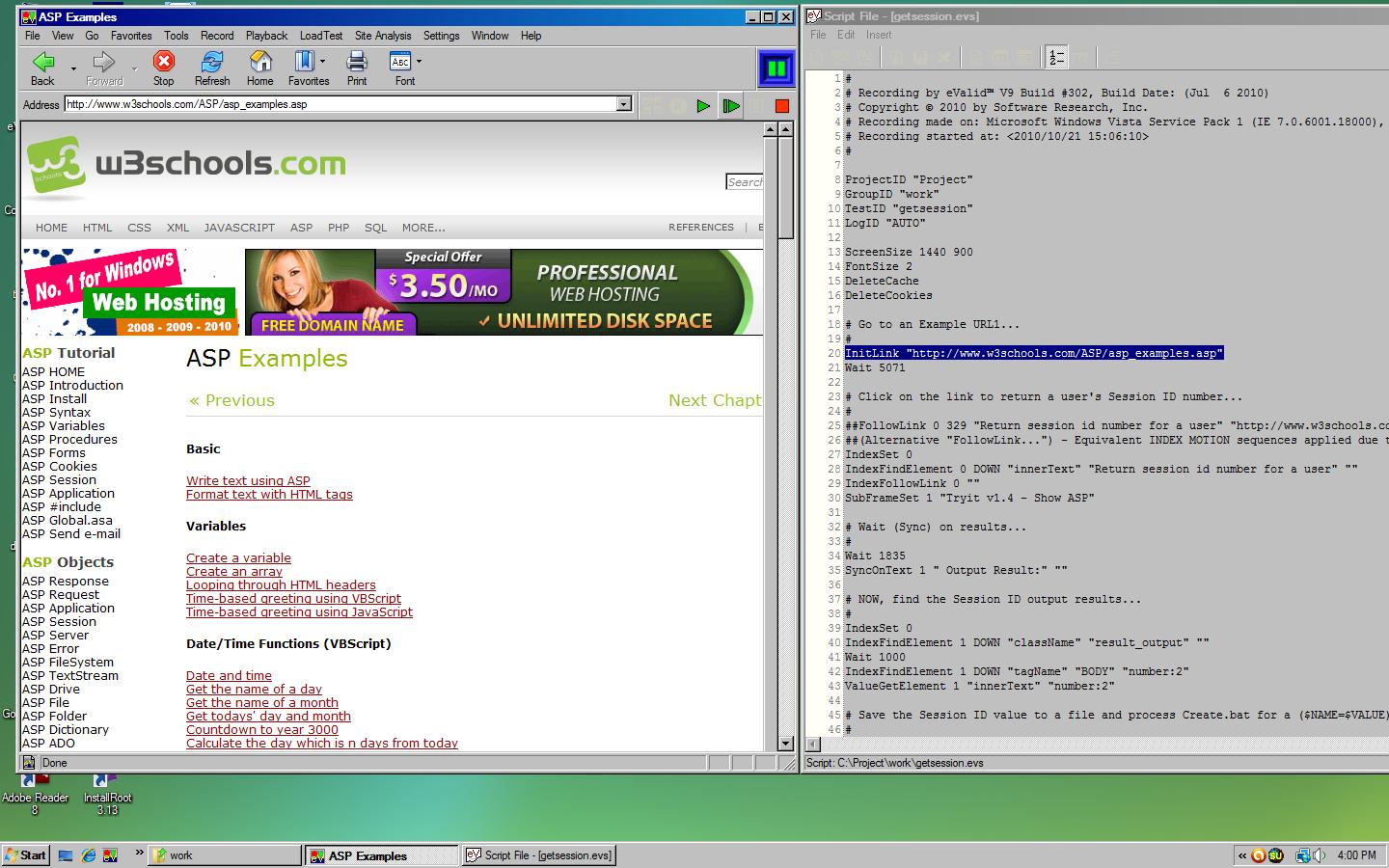Viewport: 1389px width, 868px height.
Task: Select the 'ScreenSize 1440 900' script line
Action: (909, 252)
